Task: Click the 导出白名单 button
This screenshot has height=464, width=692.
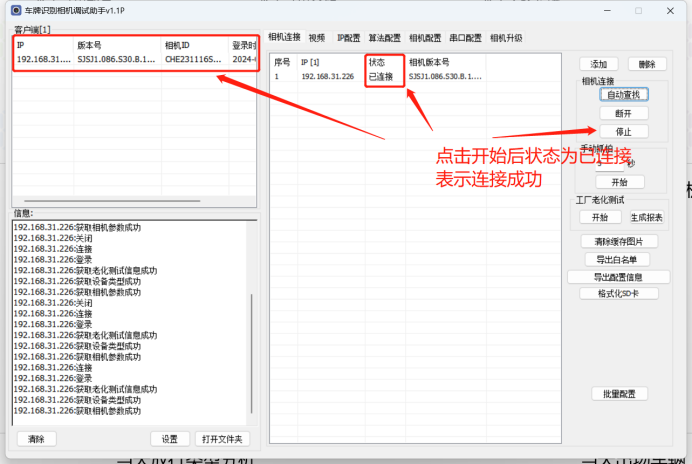Action: click(x=617, y=260)
